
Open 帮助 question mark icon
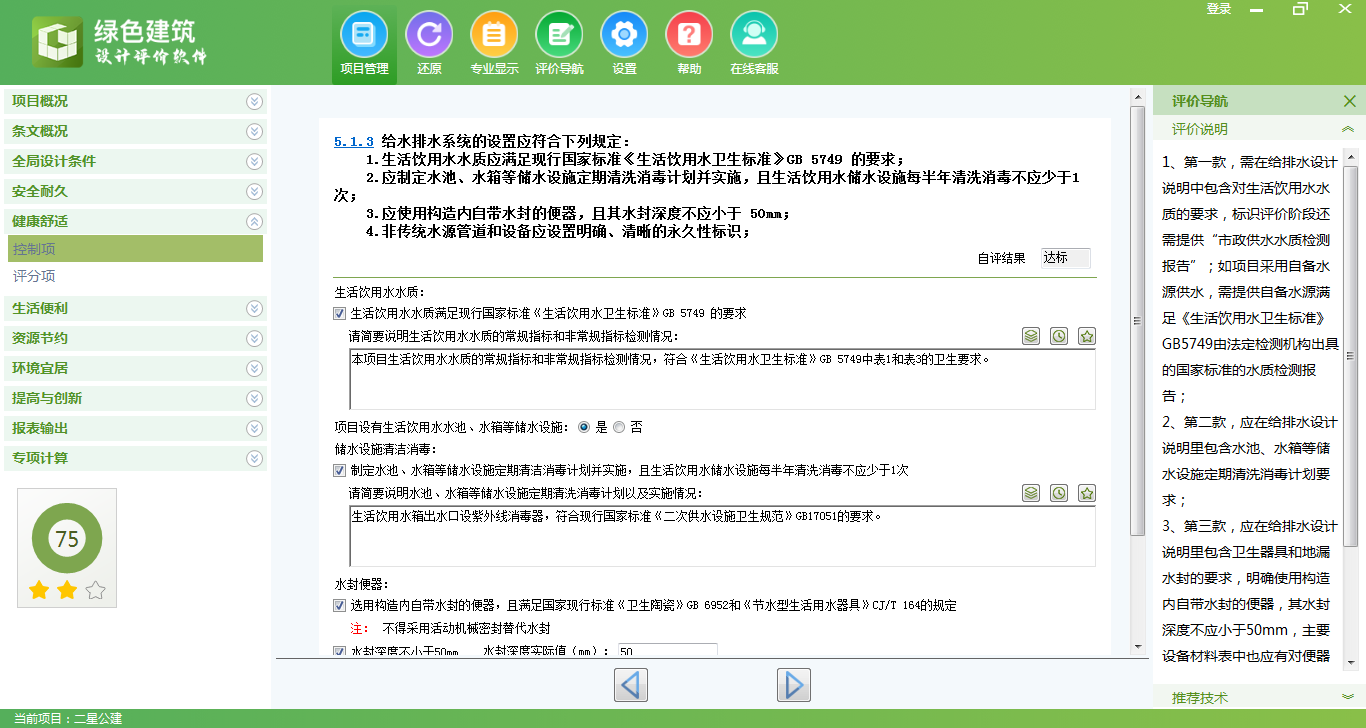point(689,43)
